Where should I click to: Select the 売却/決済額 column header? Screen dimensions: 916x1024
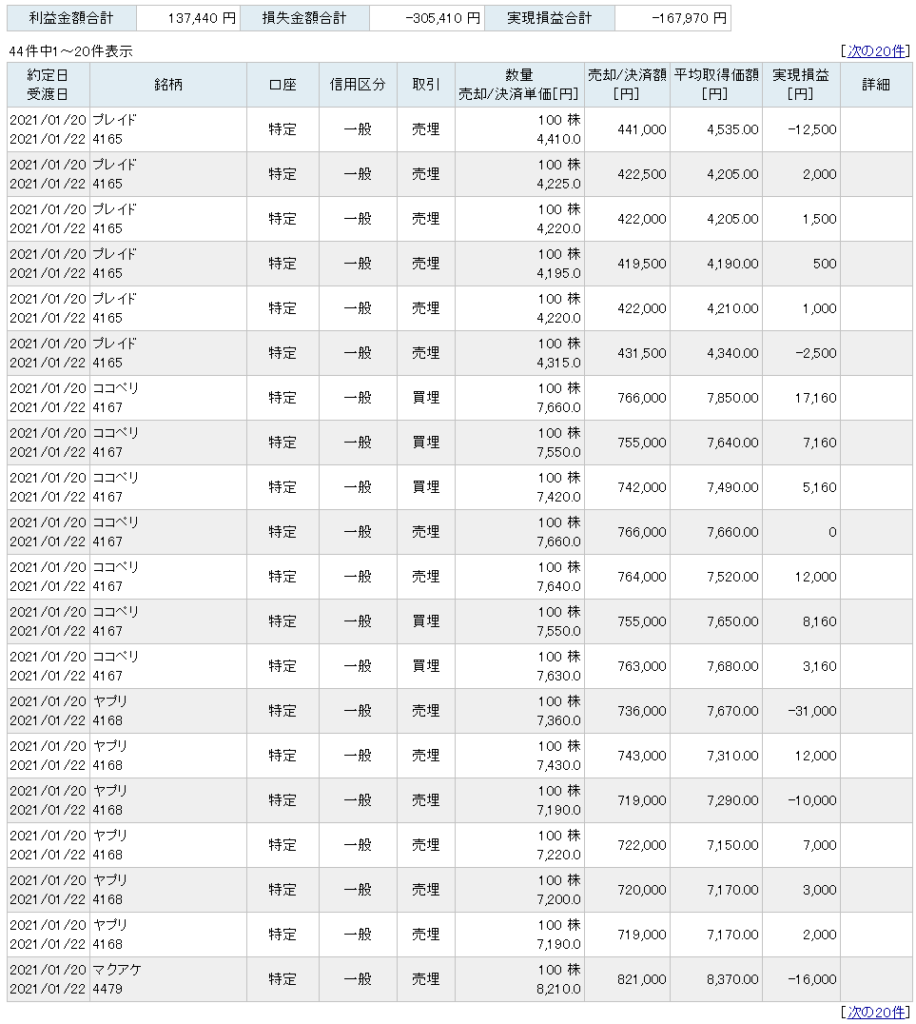(627, 85)
